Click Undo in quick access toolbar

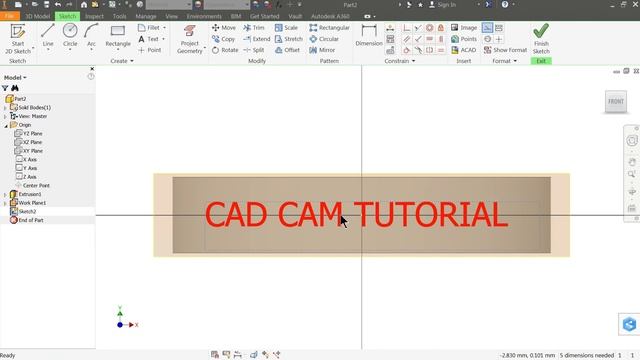(58, 4)
